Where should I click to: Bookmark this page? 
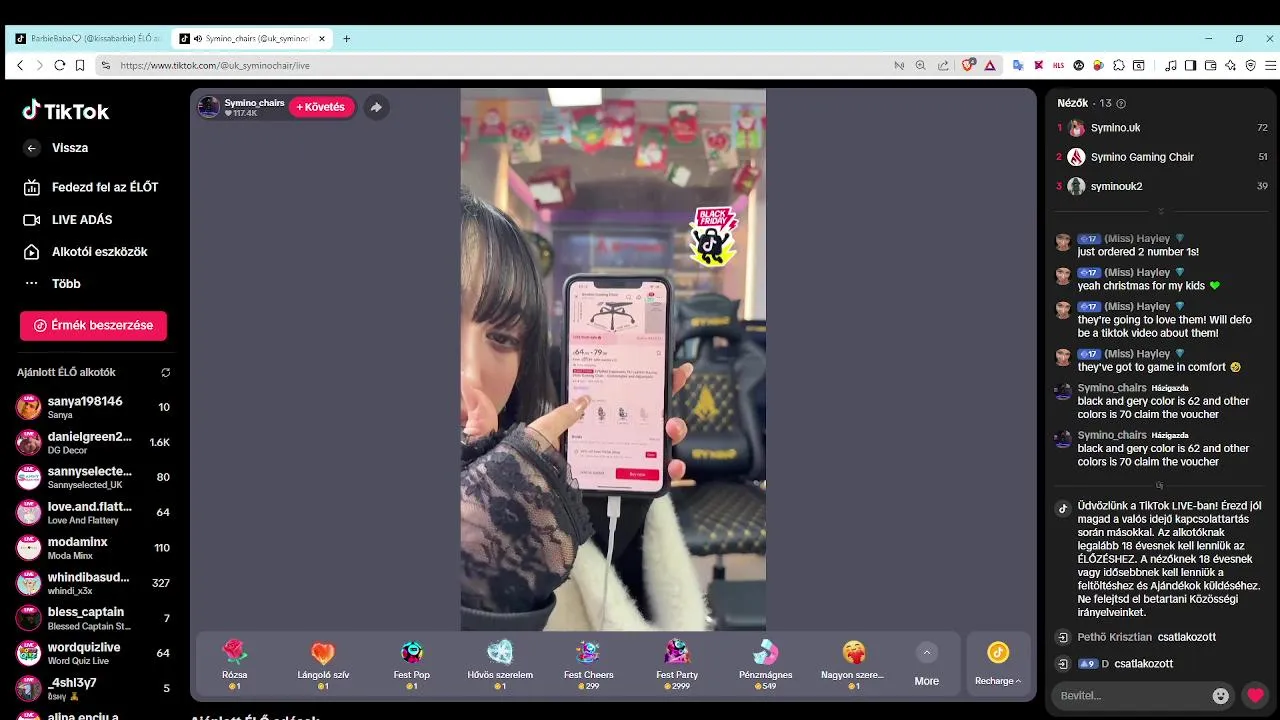pyautogui.click(x=80, y=65)
